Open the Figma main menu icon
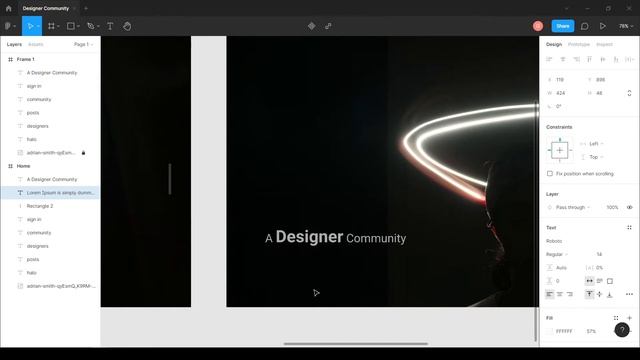The height and width of the screenshot is (360, 640). 8,26
